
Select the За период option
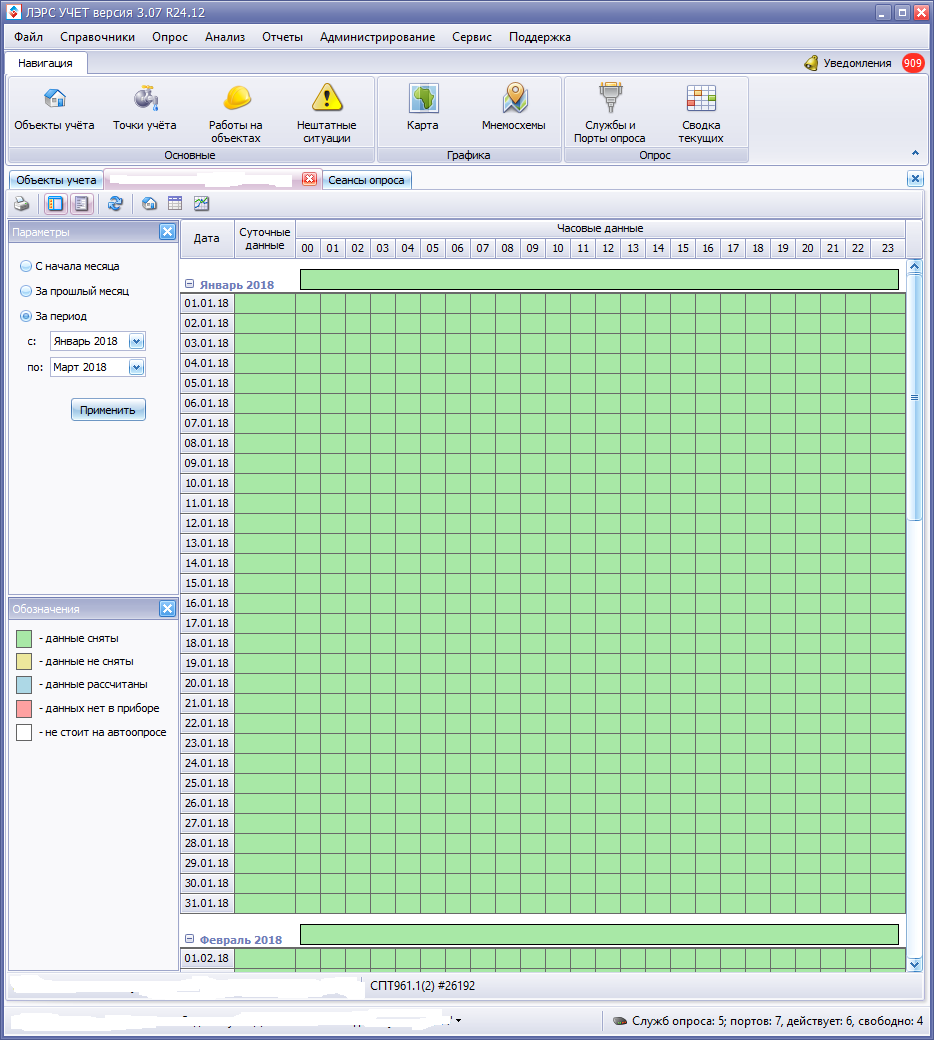[53, 316]
